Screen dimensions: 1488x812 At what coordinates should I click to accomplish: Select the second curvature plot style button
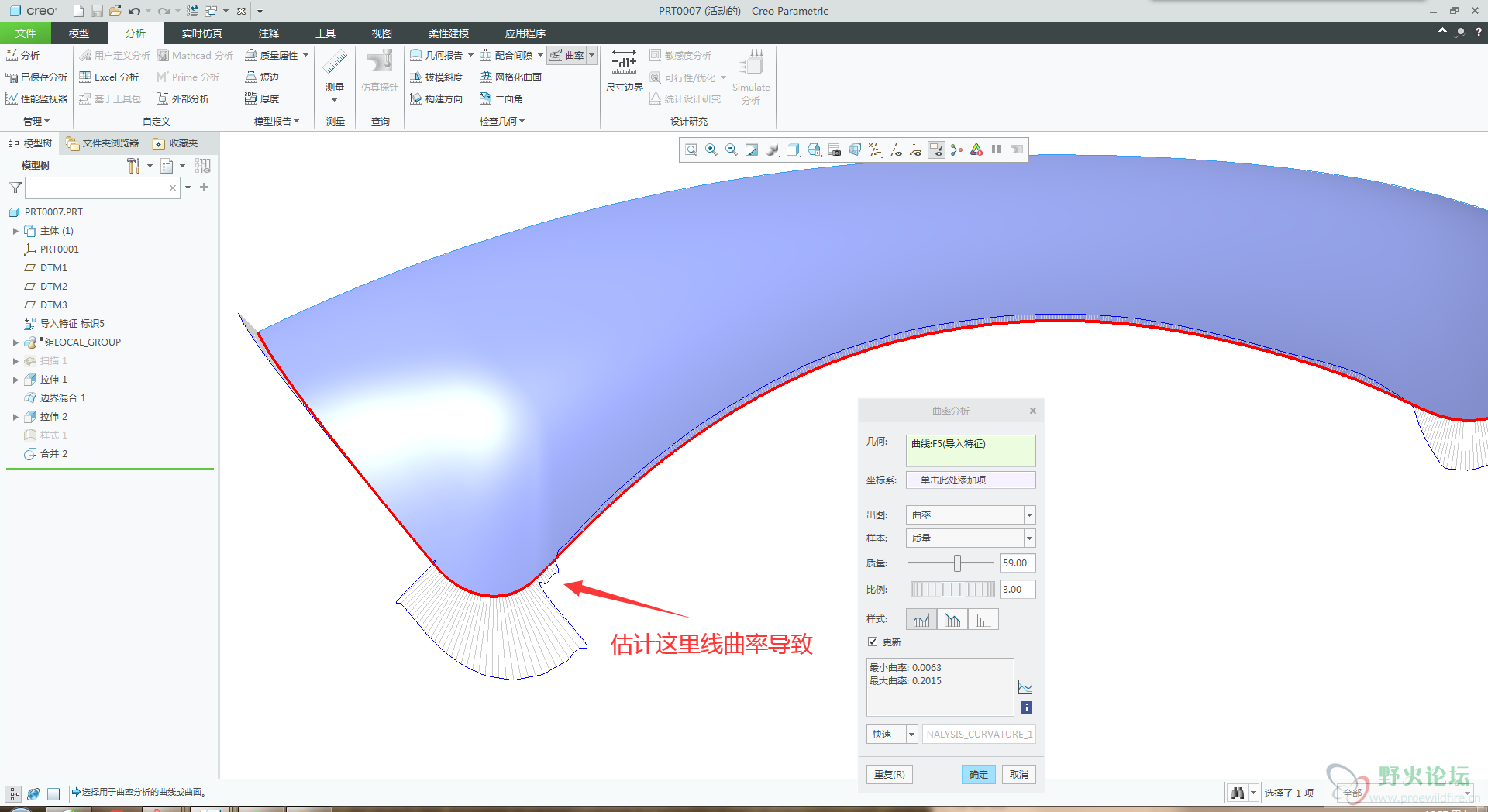pos(952,620)
